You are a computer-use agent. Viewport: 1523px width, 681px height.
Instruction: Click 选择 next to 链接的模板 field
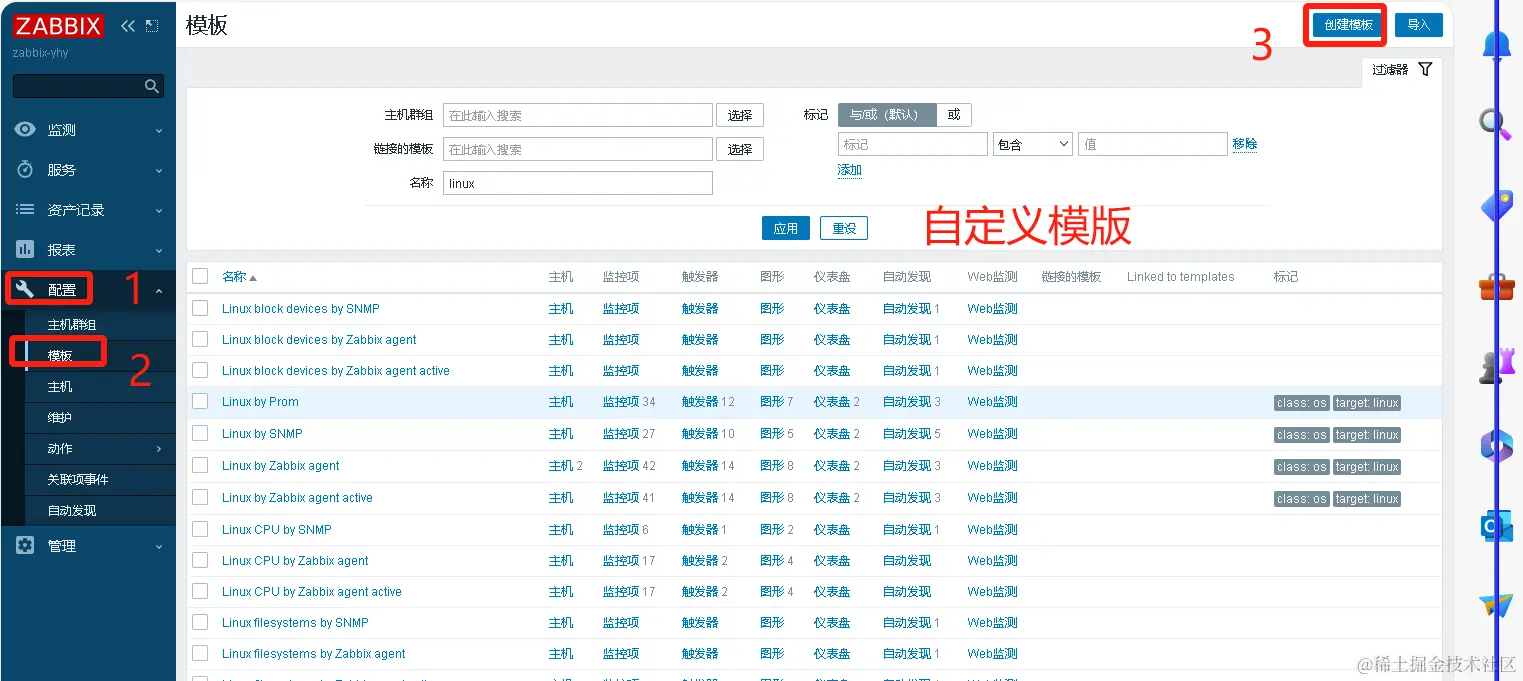pyautogui.click(x=740, y=149)
